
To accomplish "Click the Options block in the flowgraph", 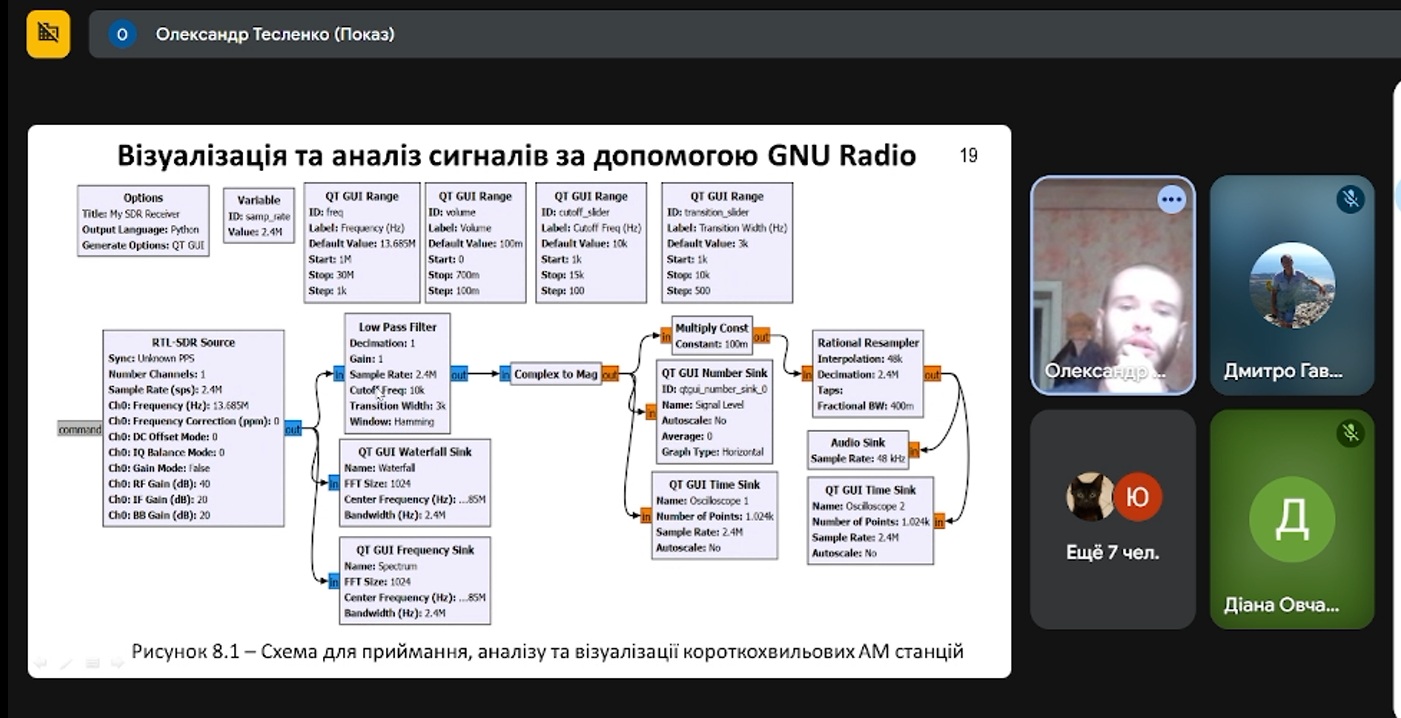I will [143, 220].
